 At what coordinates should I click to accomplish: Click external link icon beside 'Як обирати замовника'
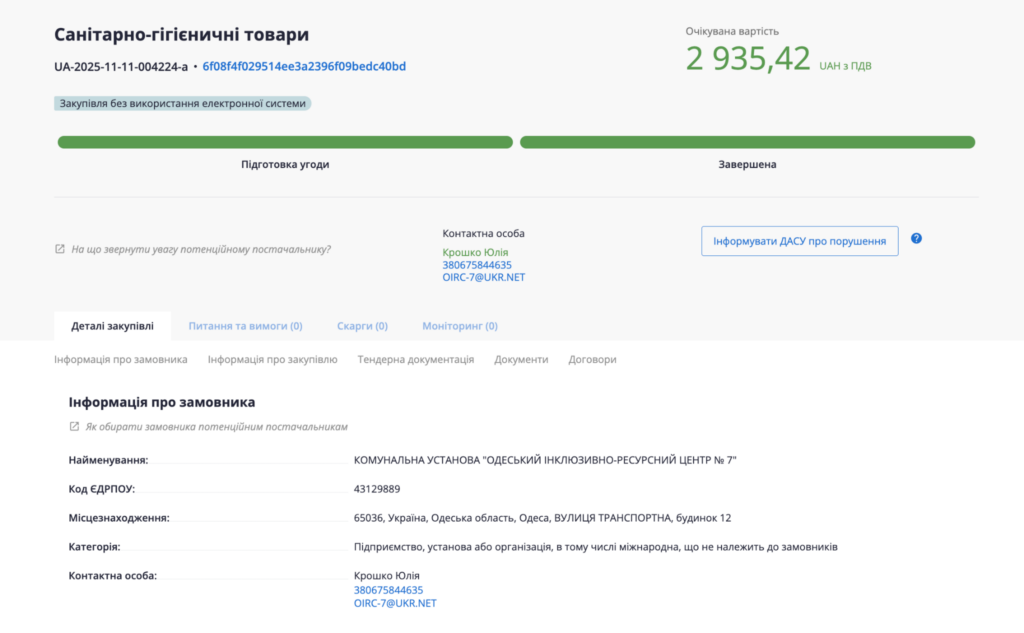click(x=74, y=427)
